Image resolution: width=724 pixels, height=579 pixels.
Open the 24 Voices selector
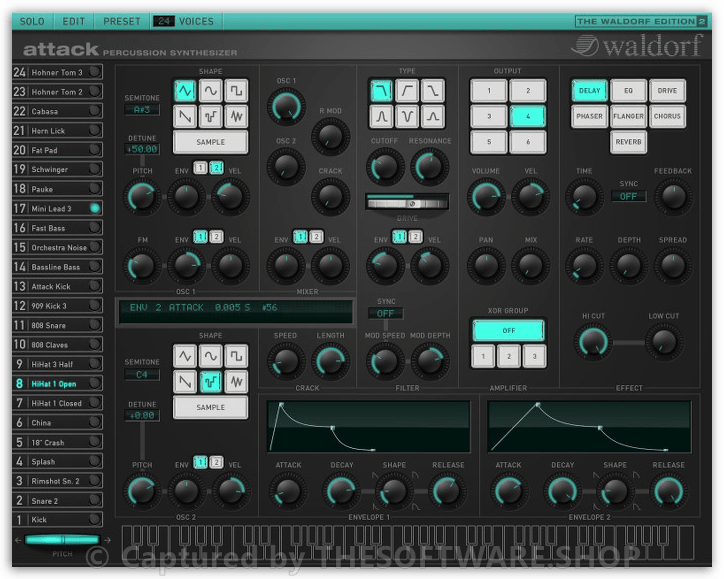[x=186, y=21]
